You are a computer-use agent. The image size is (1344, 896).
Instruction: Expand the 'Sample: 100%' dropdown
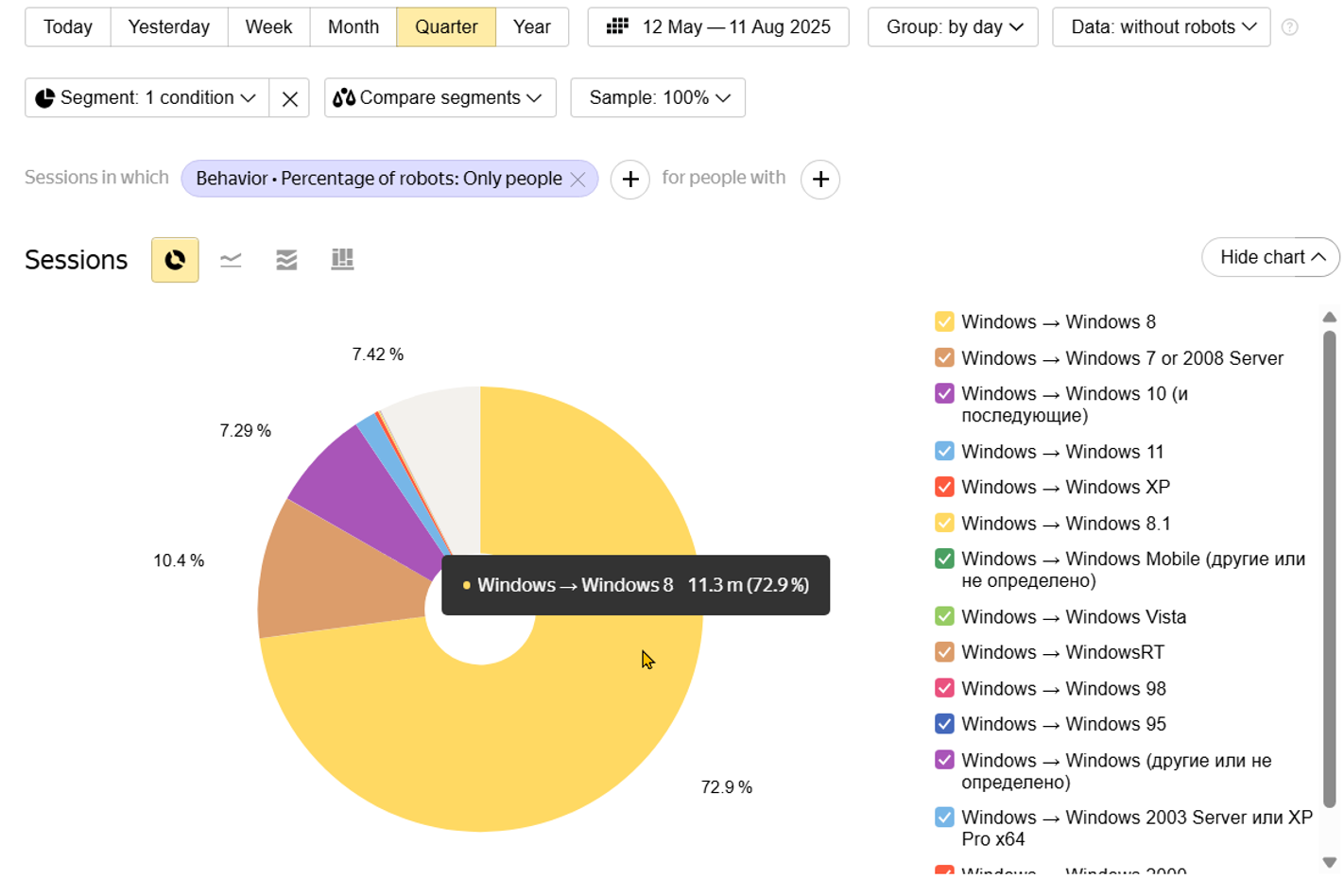click(x=658, y=98)
